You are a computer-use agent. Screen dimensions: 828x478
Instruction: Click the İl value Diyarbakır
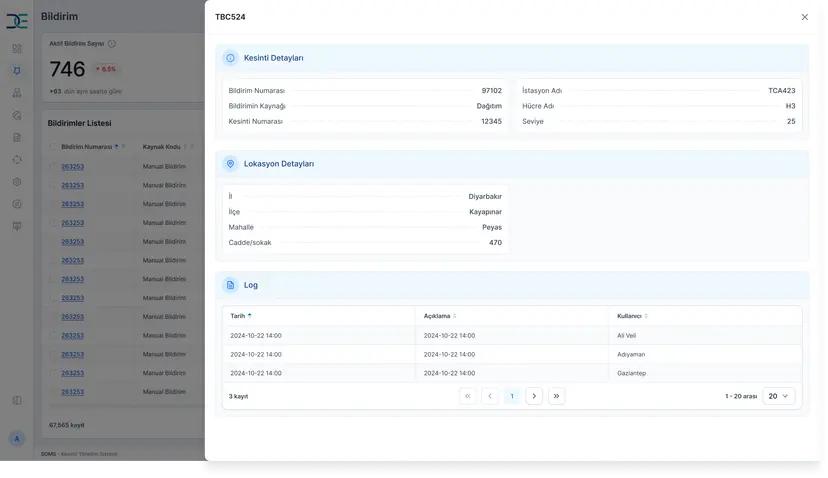(485, 196)
